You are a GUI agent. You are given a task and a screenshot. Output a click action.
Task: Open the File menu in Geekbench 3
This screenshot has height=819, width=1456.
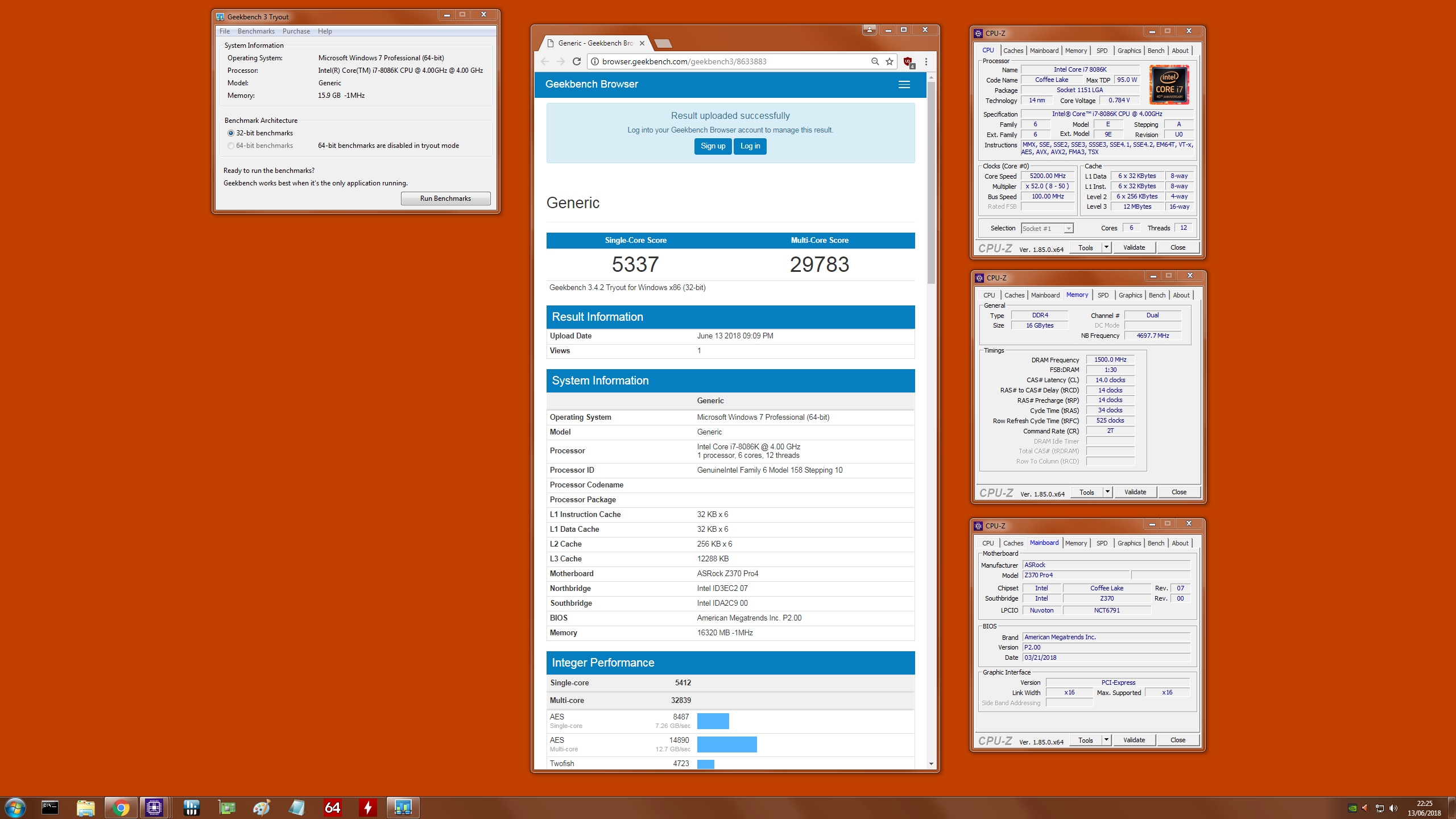[x=225, y=31]
